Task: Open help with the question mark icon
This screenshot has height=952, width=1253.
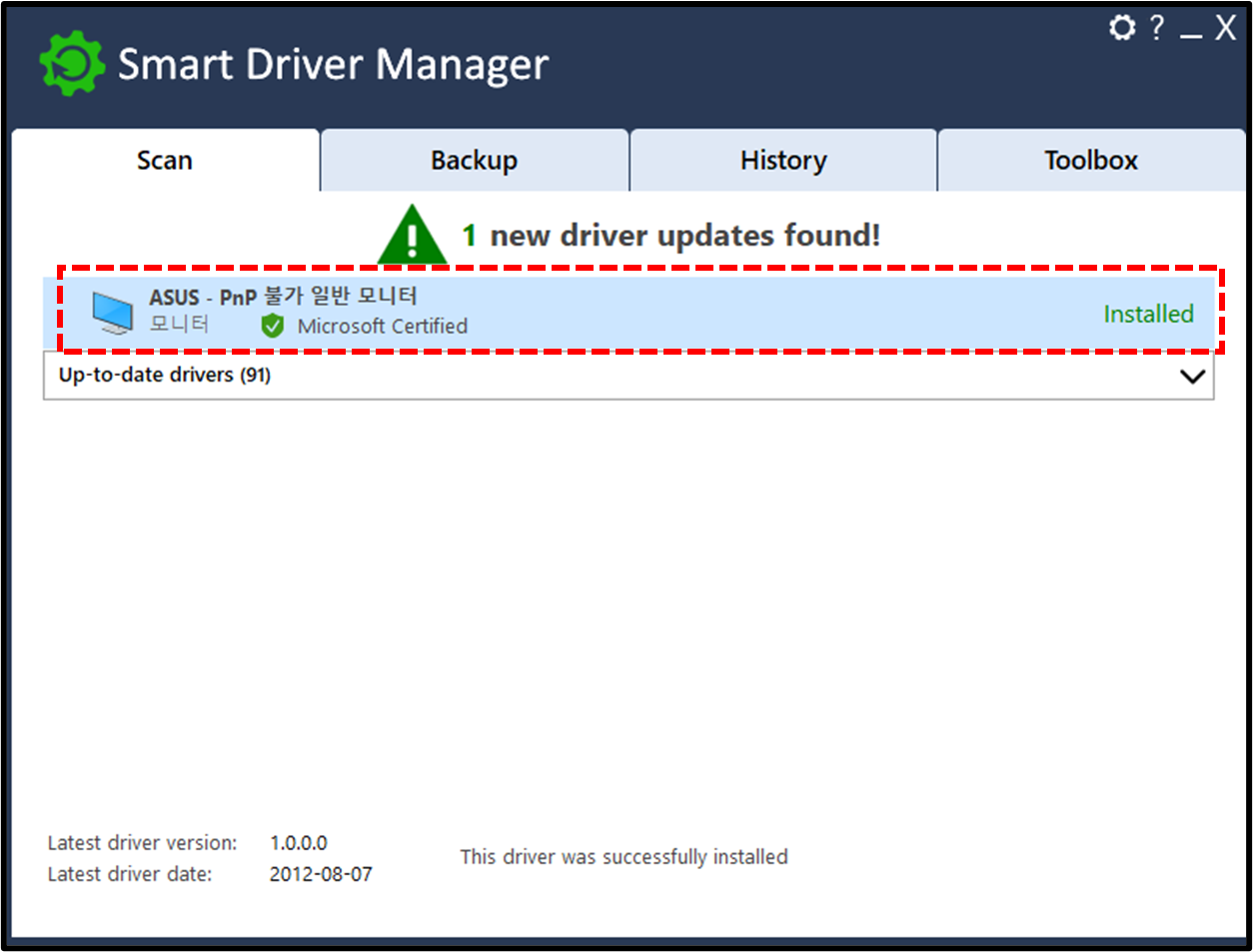Action: (x=1157, y=27)
